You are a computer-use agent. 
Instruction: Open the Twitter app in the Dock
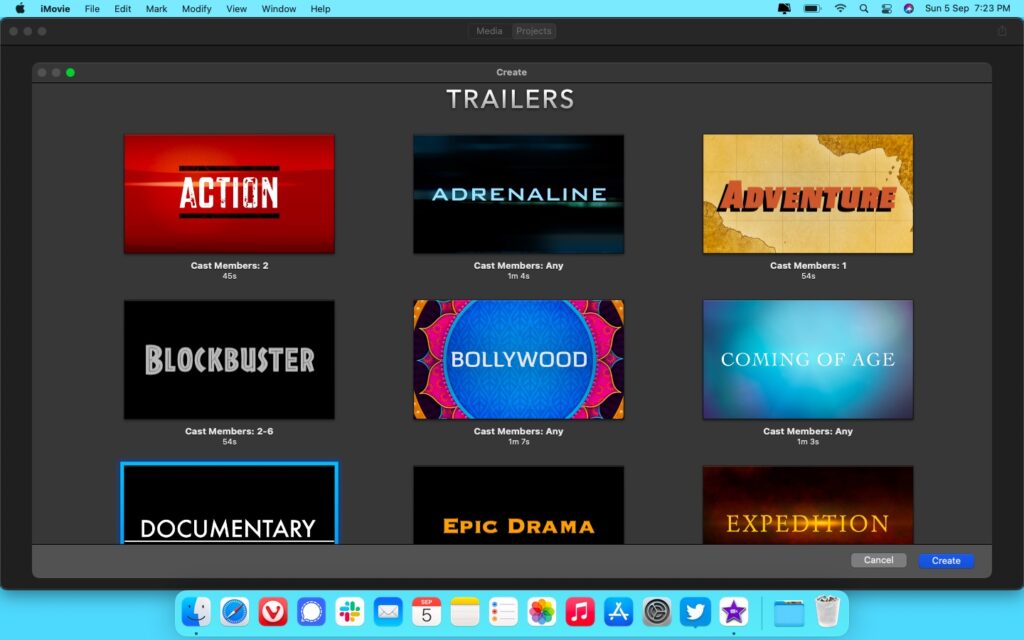pyautogui.click(x=694, y=613)
